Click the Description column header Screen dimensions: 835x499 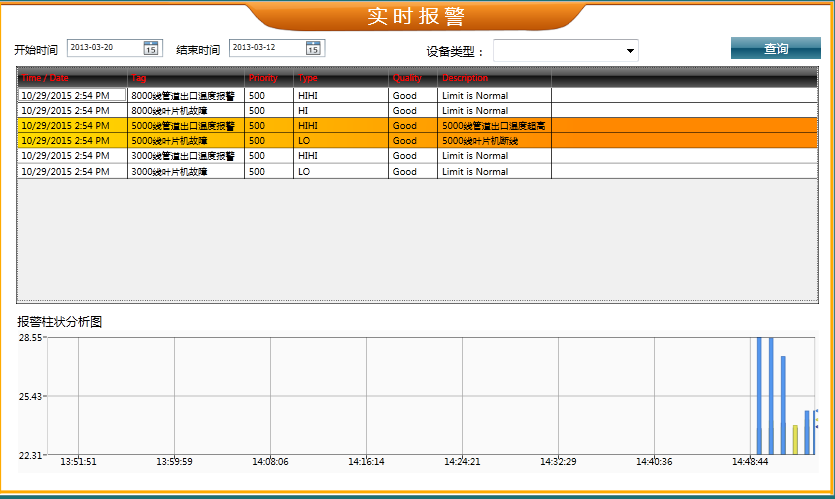[x=494, y=78]
